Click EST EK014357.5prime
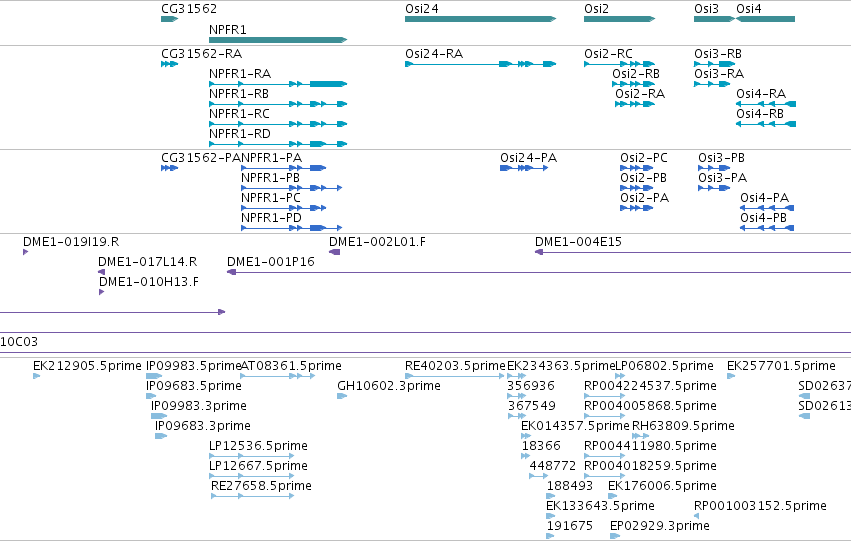Image resolution: width=851 pixels, height=541 pixels. tap(526, 436)
